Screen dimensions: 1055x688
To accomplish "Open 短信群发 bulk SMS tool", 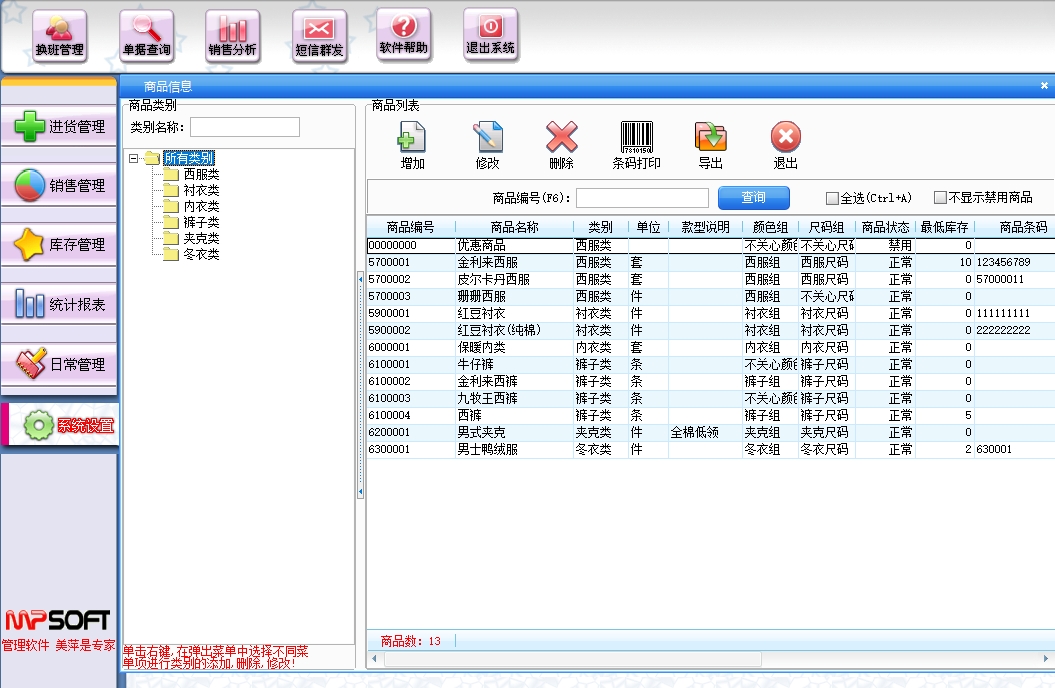I will point(319,37).
